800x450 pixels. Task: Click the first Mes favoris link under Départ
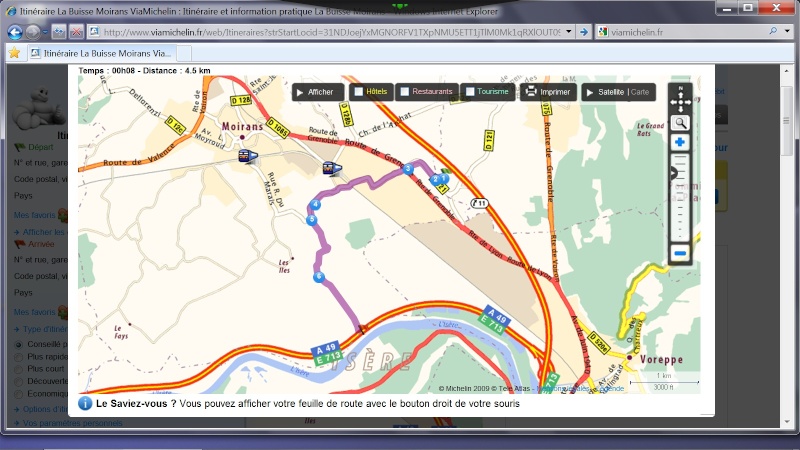point(35,215)
